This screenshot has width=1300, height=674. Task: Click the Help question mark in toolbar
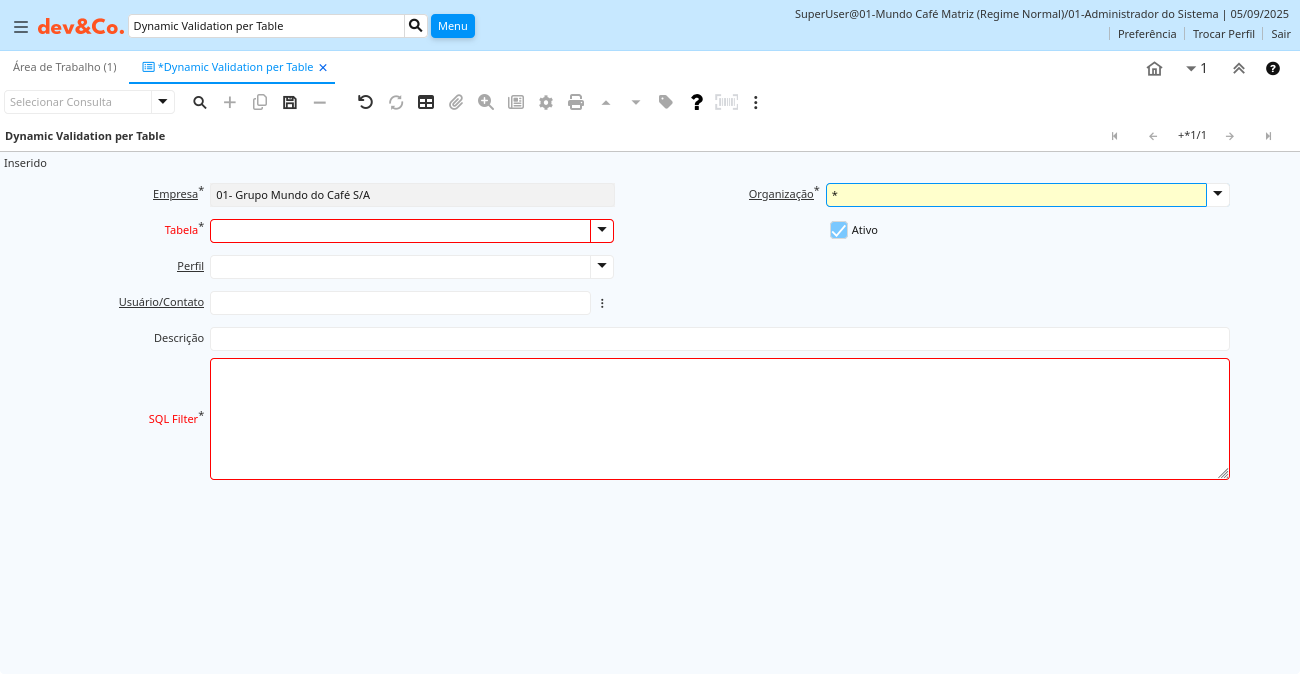click(697, 102)
